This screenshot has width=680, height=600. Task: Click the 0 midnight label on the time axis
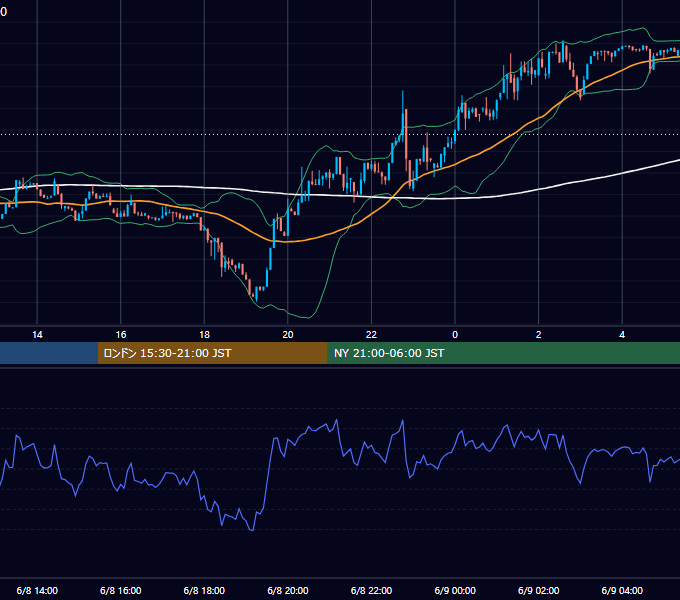click(455, 334)
